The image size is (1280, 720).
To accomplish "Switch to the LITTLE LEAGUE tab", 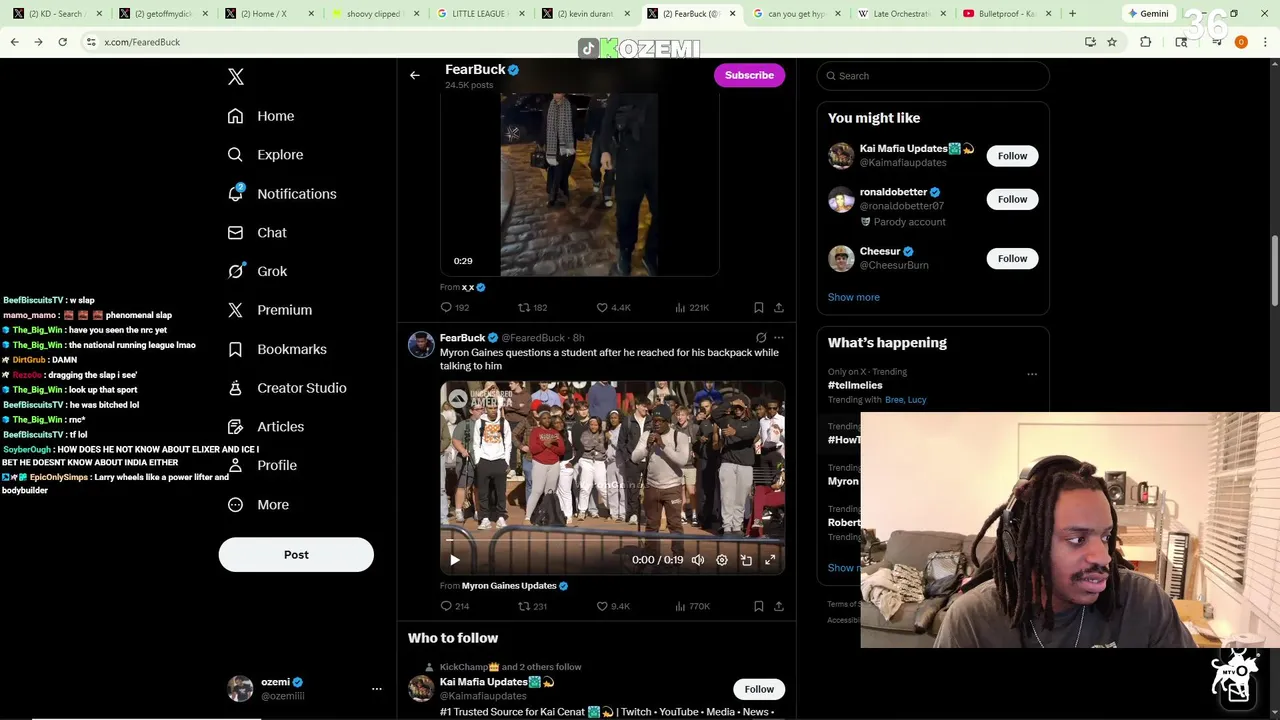I will (x=479, y=14).
